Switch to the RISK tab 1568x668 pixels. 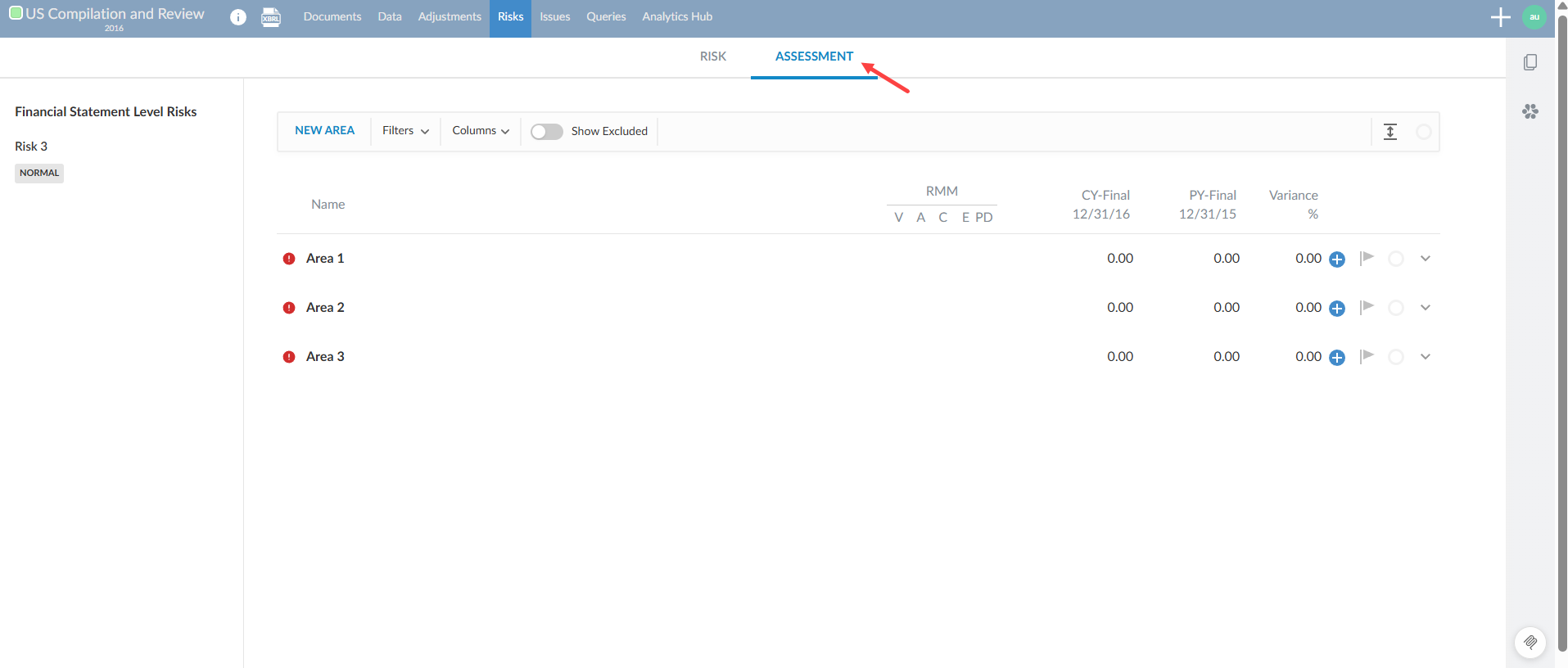(713, 56)
